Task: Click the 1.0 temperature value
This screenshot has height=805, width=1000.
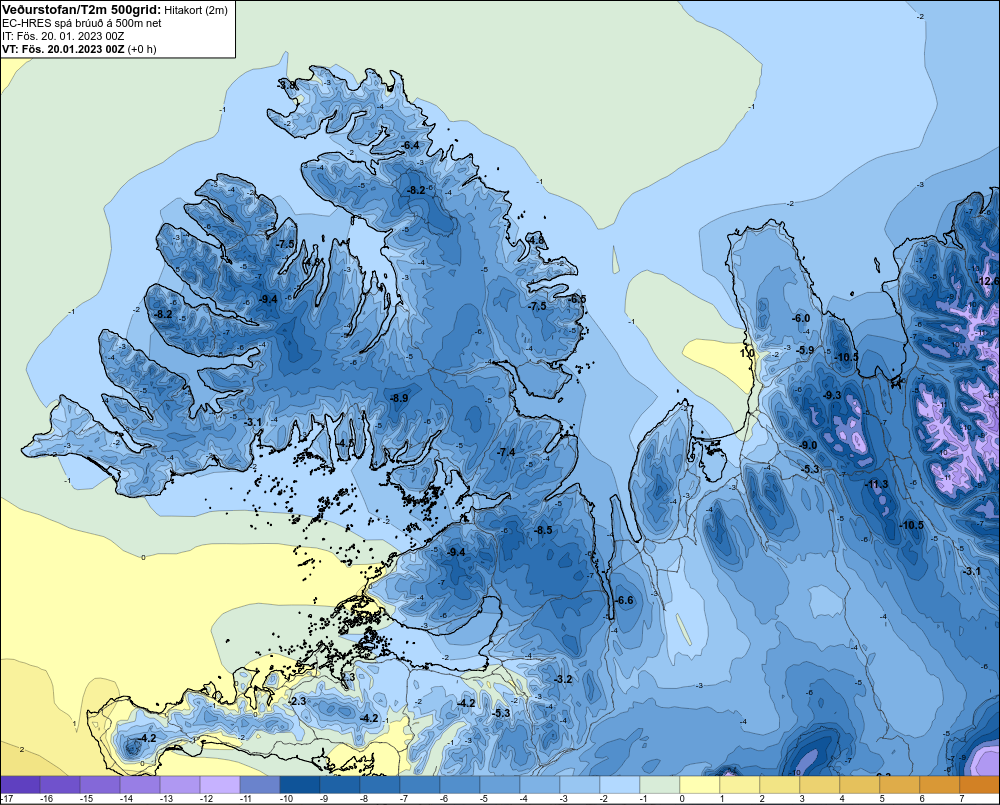Action: pyautogui.click(x=747, y=353)
